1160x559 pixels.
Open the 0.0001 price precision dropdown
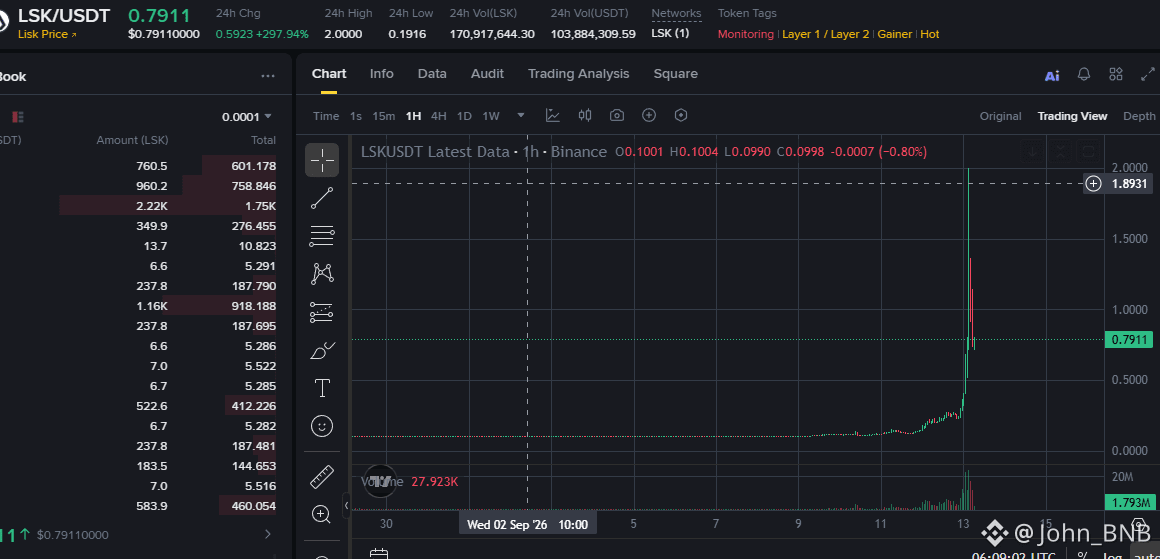[x=247, y=117]
